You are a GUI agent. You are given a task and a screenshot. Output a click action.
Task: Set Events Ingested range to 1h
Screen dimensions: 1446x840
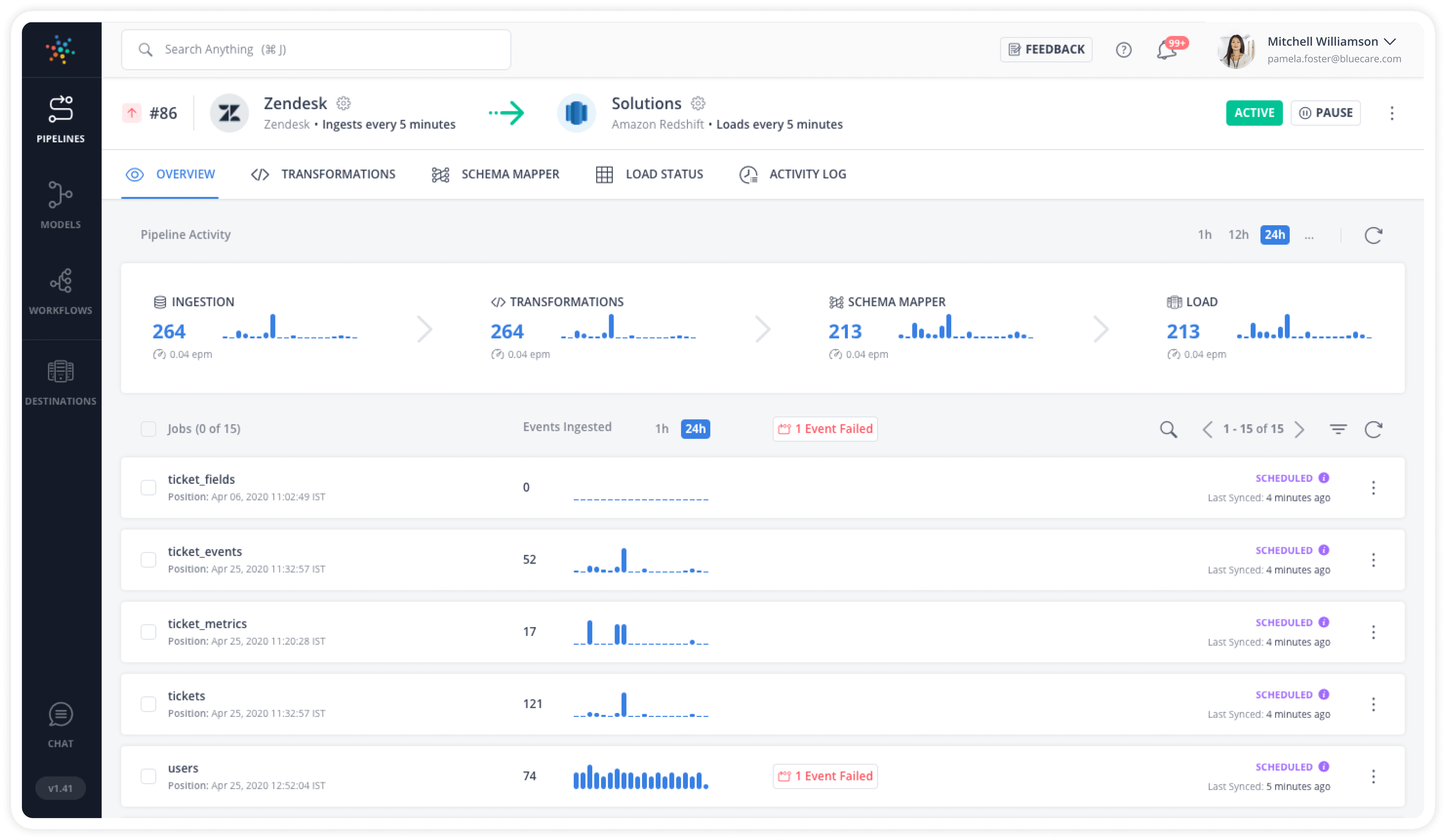661,429
